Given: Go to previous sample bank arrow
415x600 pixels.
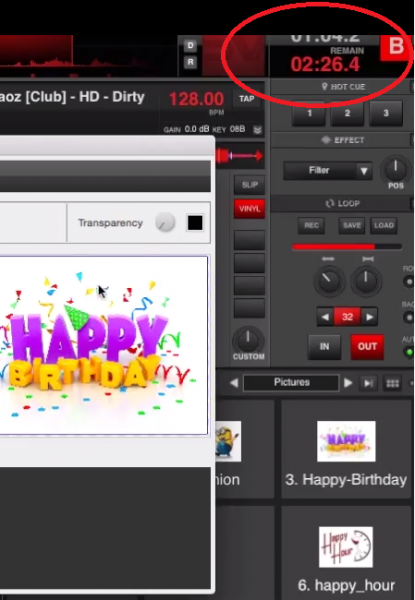Looking at the screenshot, I should coord(234,383).
